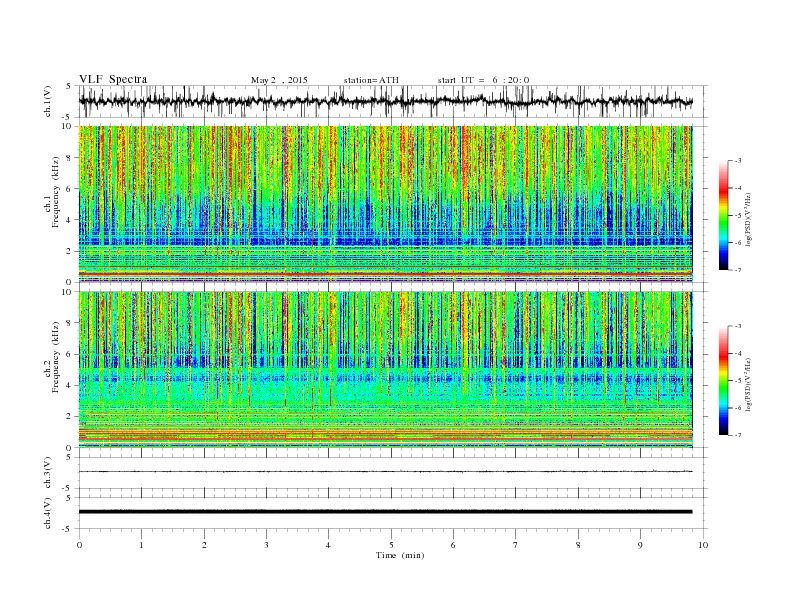Screen dimensions: 792x612
Task: Click the date 'May 2 , 2015'
Action: tap(279, 80)
